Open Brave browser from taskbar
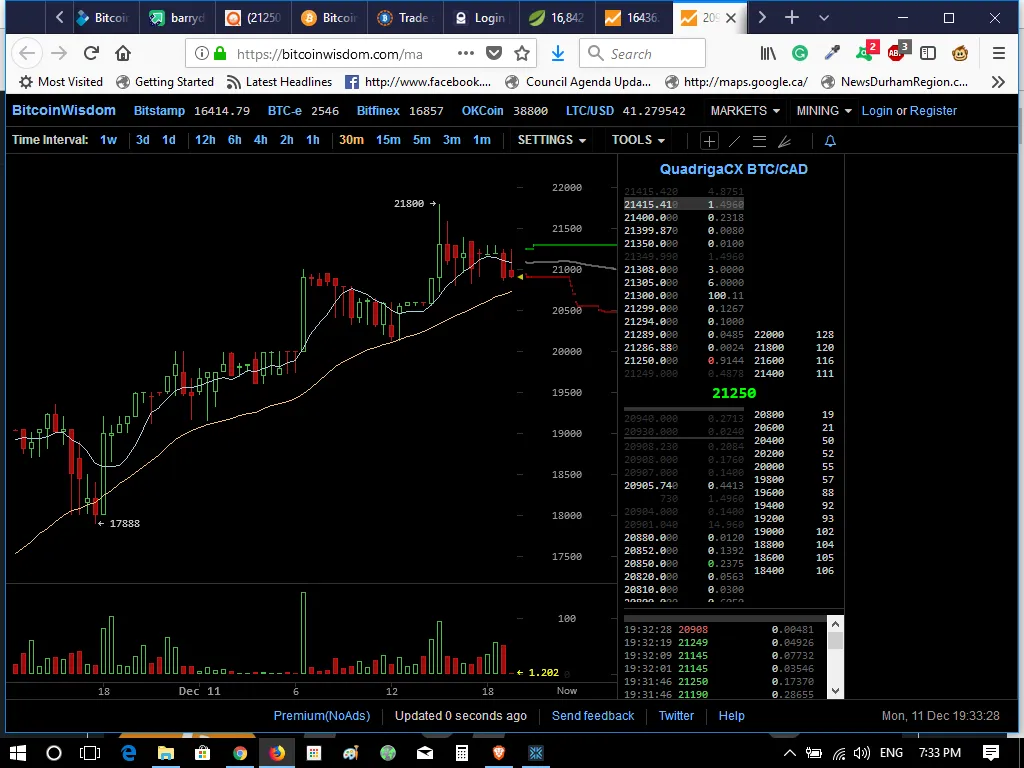 click(x=499, y=753)
